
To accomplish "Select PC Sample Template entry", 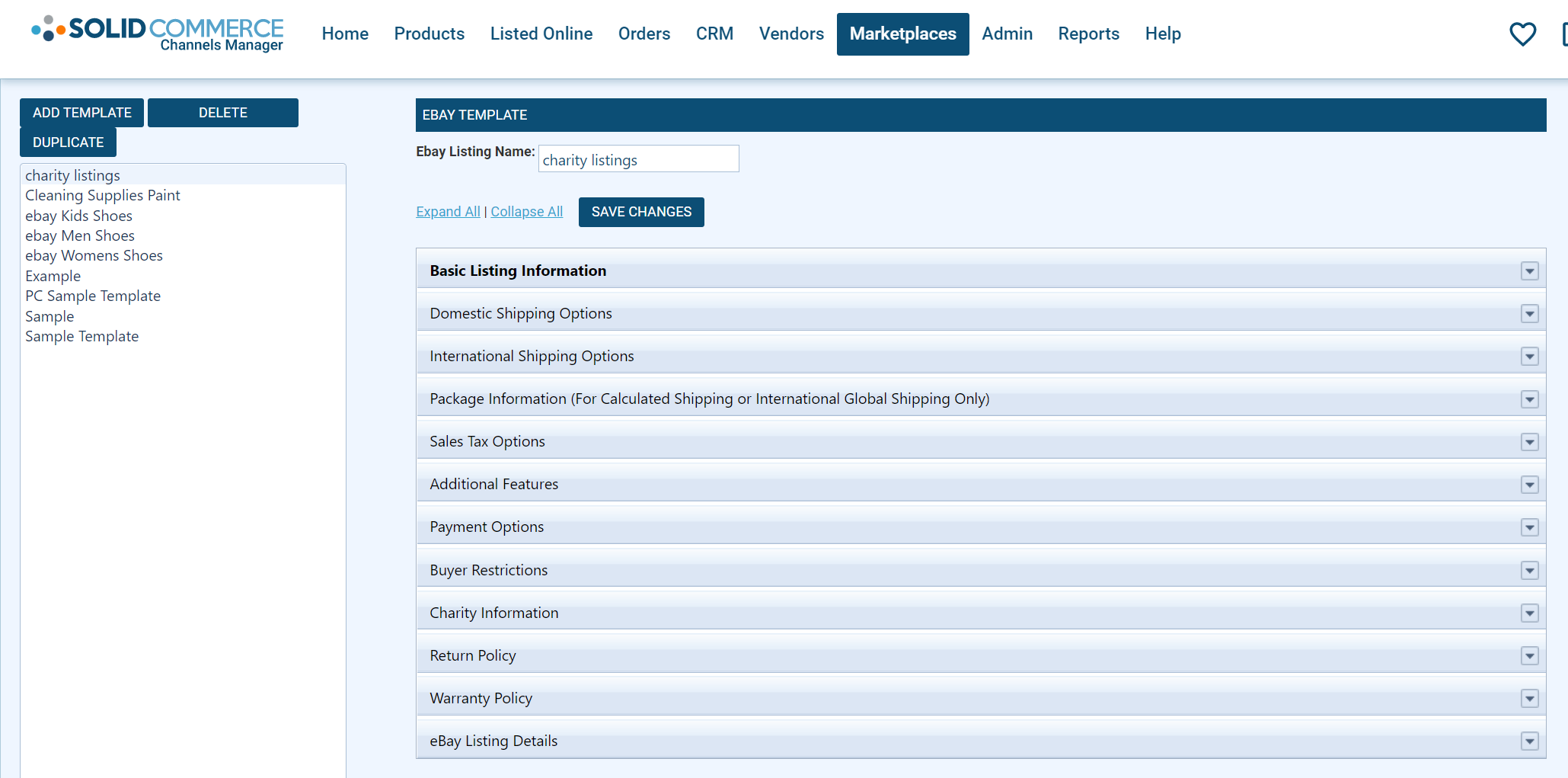I will (x=183, y=296).
